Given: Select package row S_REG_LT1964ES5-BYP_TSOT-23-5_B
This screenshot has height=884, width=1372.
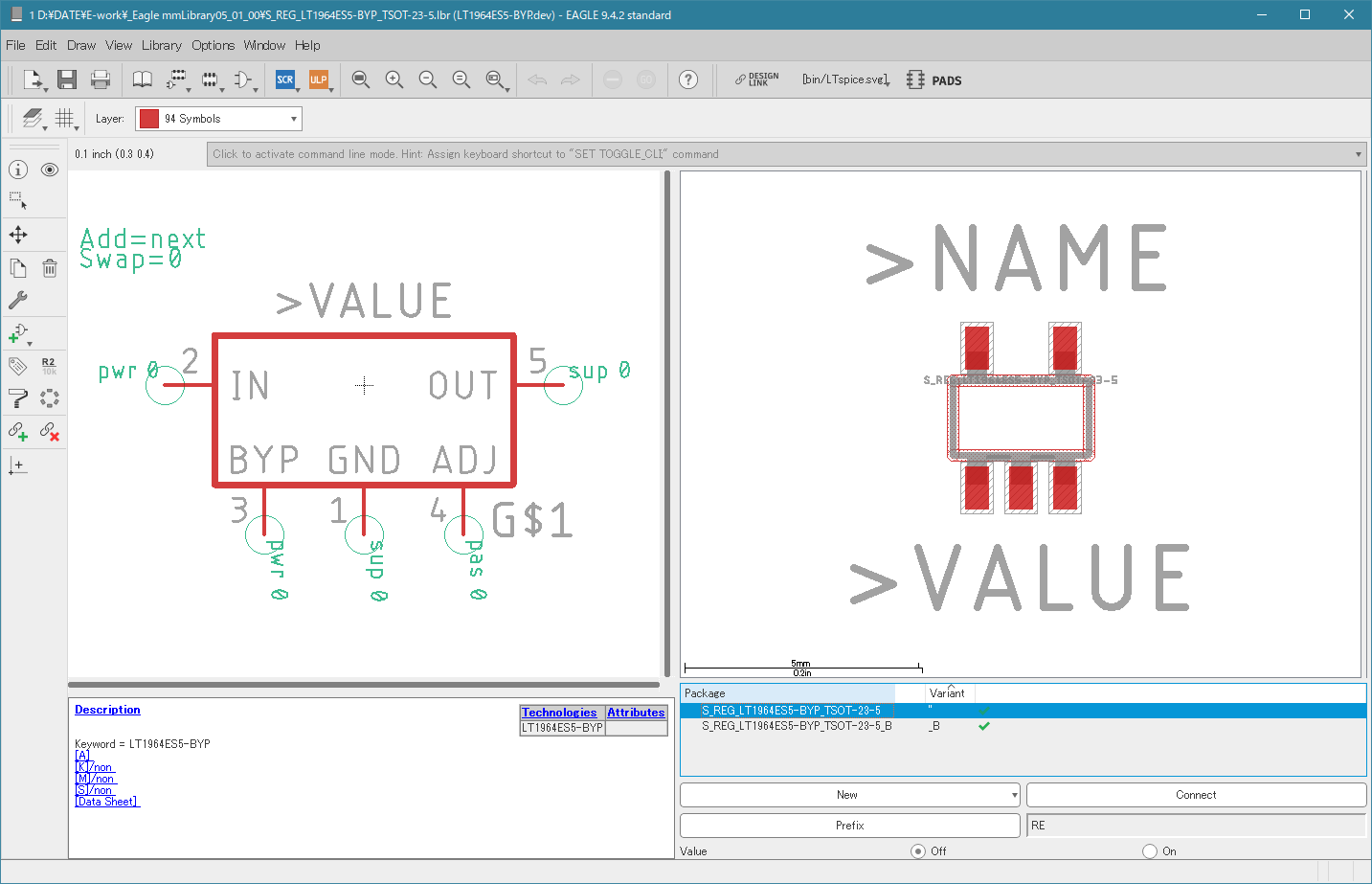Looking at the screenshot, I should point(1023,726).
